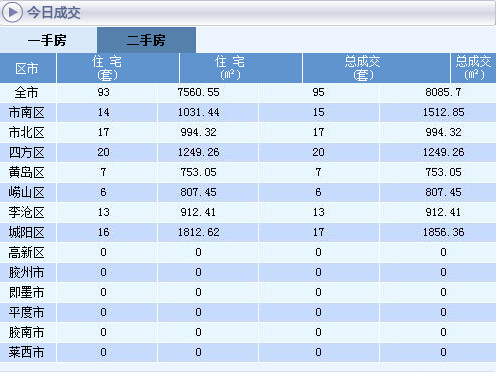The width and height of the screenshot is (496, 372).
Task: Click the 8085.7 total area value
Action: pyautogui.click(x=443, y=92)
